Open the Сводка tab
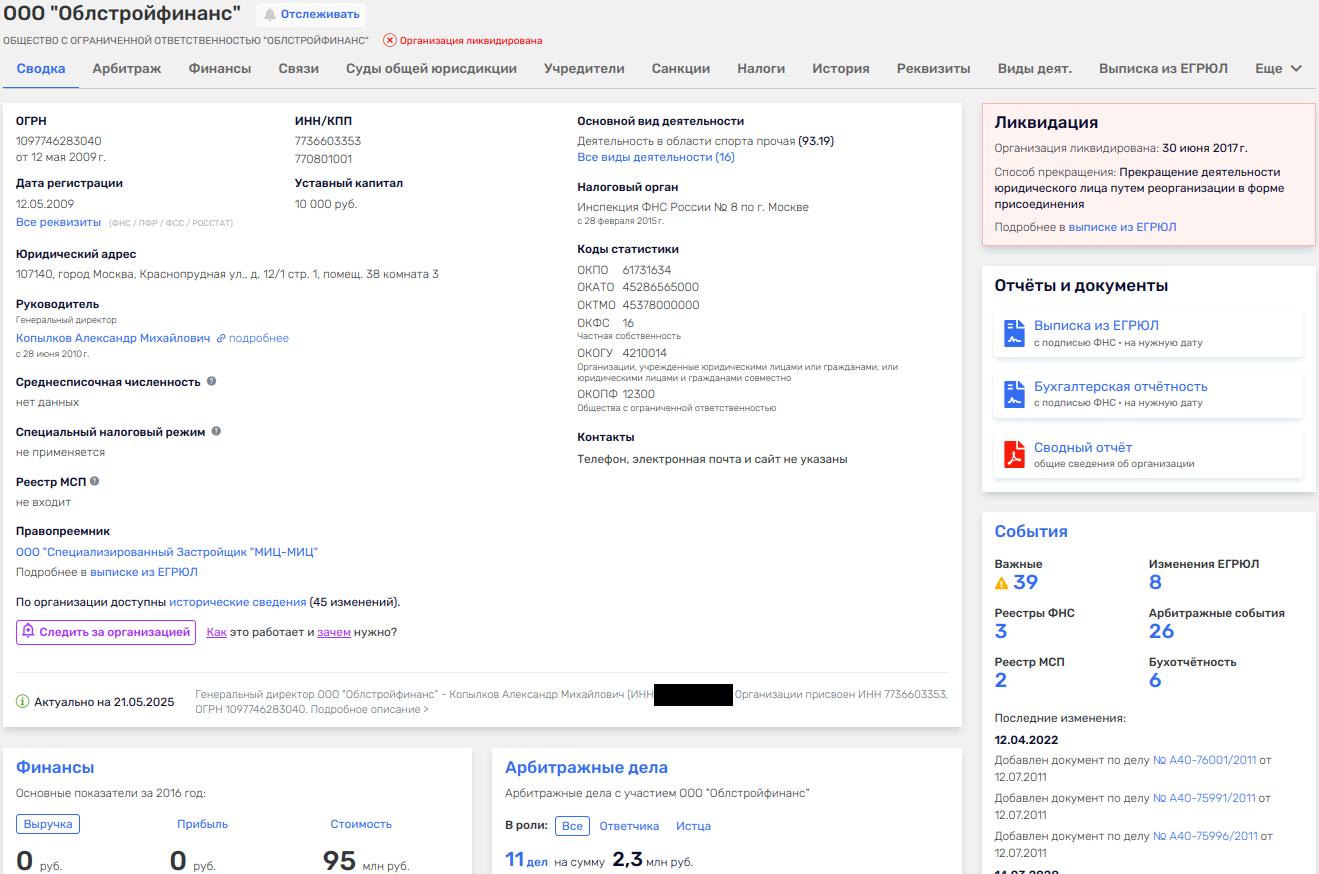1319x874 pixels. click(x=41, y=69)
